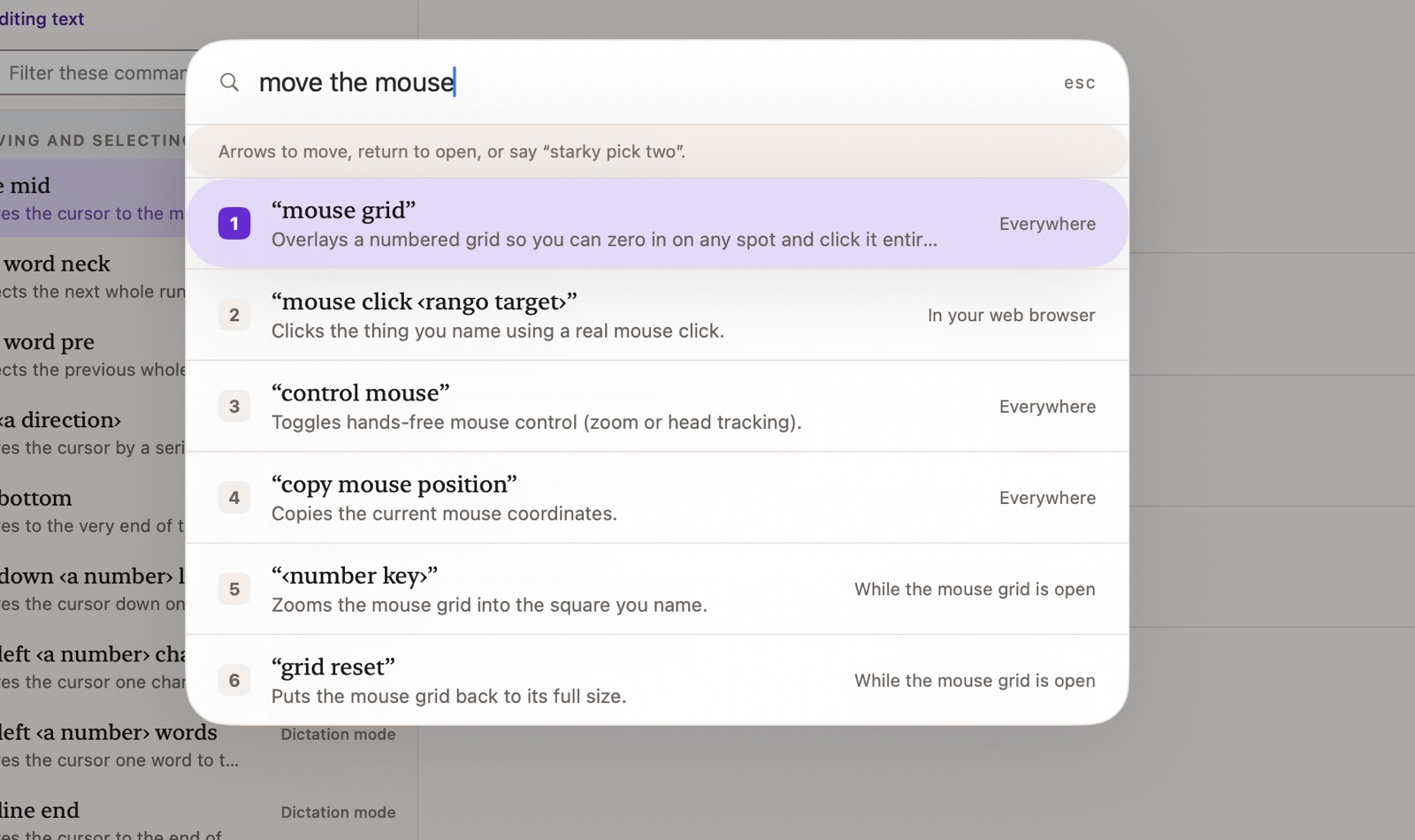Click 'Puts the mouse grid back' description
The height and width of the screenshot is (840, 1415).
point(448,696)
